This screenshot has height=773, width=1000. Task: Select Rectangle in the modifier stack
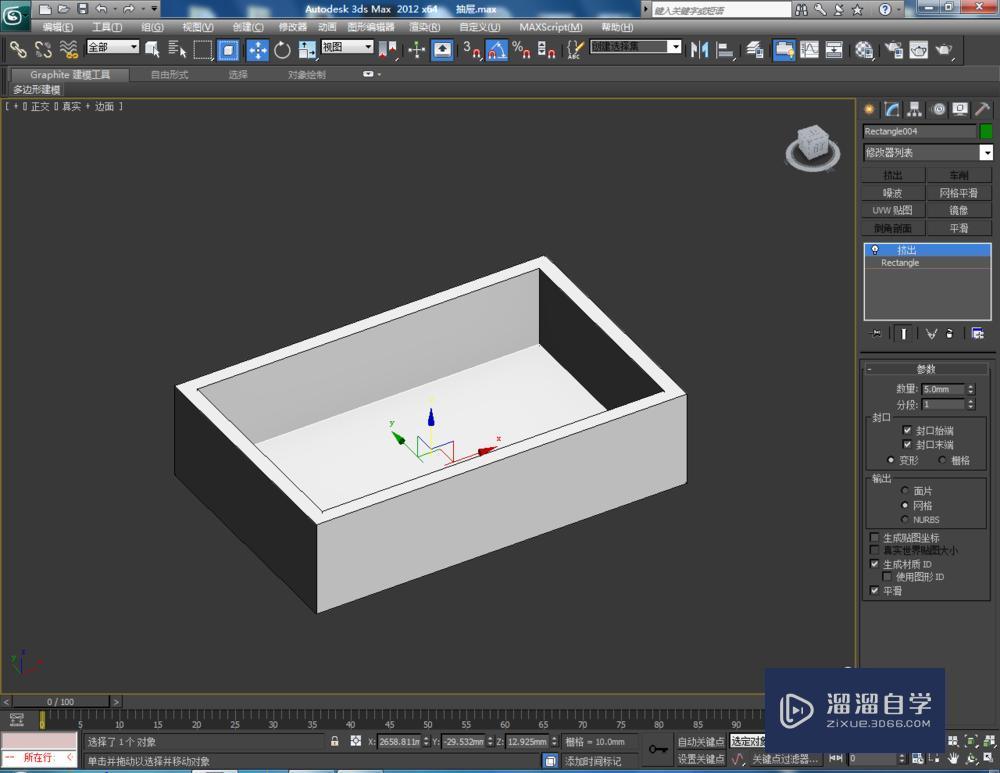pyautogui.click(x=899, y=262)
